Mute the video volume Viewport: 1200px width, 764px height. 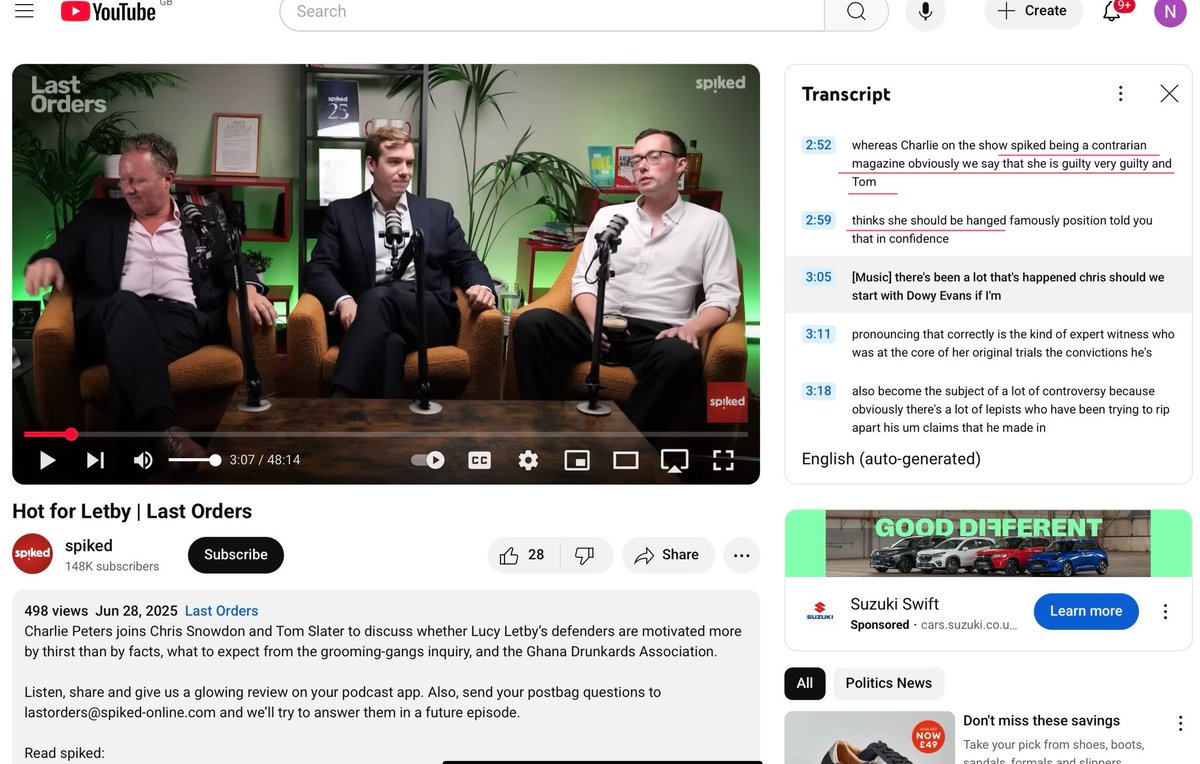click(x=143, y=460)
